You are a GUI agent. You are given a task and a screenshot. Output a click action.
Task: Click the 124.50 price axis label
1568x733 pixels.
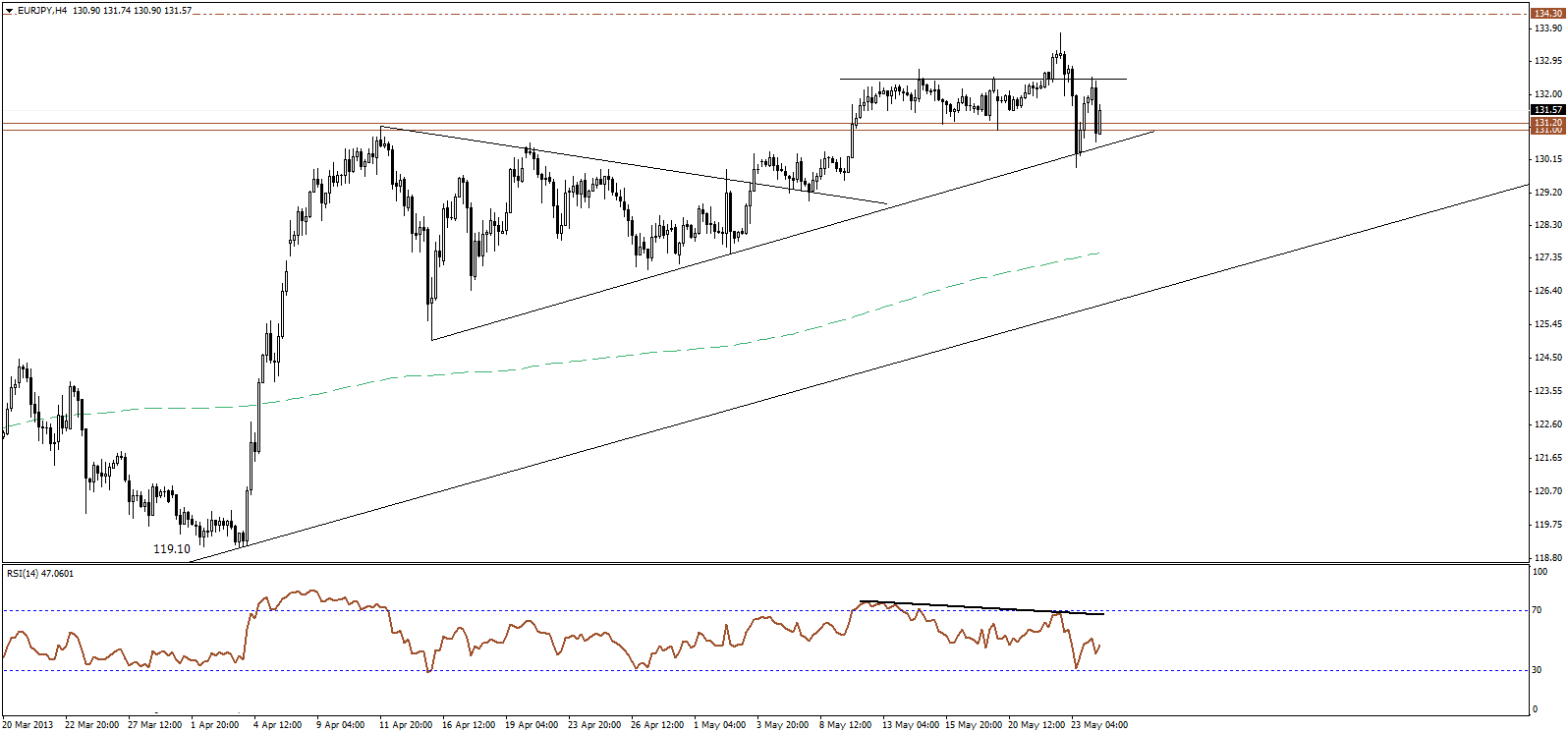click(x=1547, y=358)
